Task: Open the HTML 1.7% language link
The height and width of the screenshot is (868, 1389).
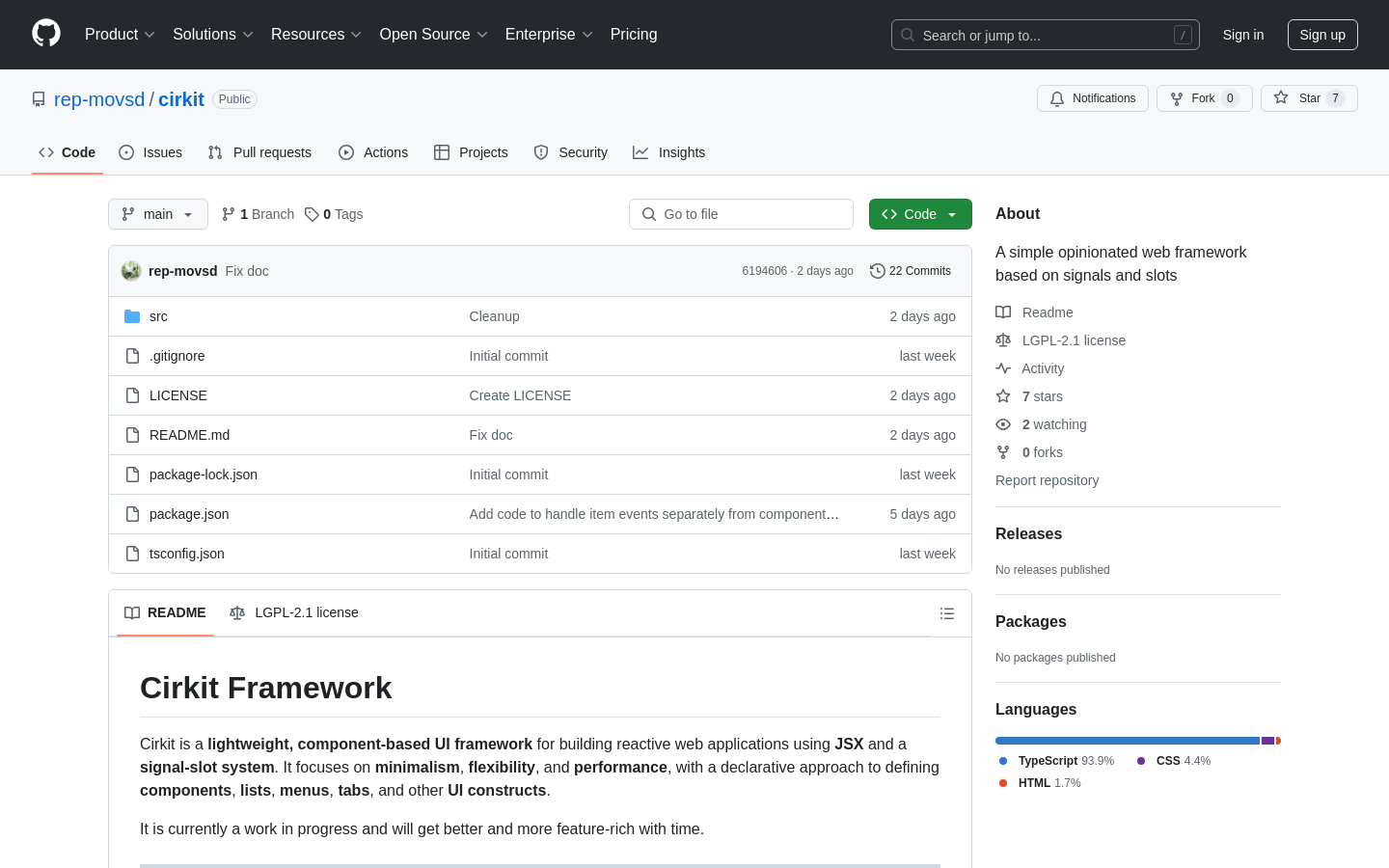Action: point(1040,783)
